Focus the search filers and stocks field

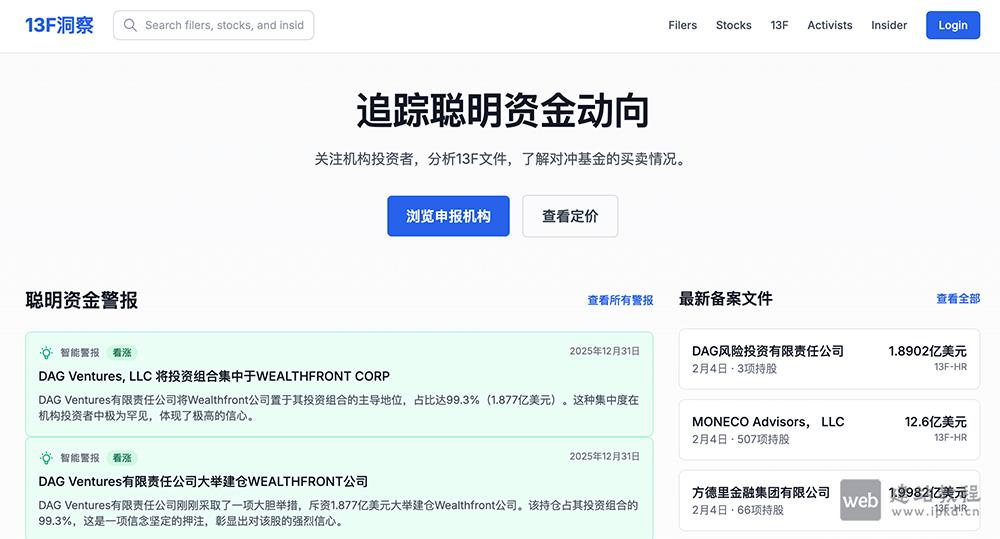[224, 25]
